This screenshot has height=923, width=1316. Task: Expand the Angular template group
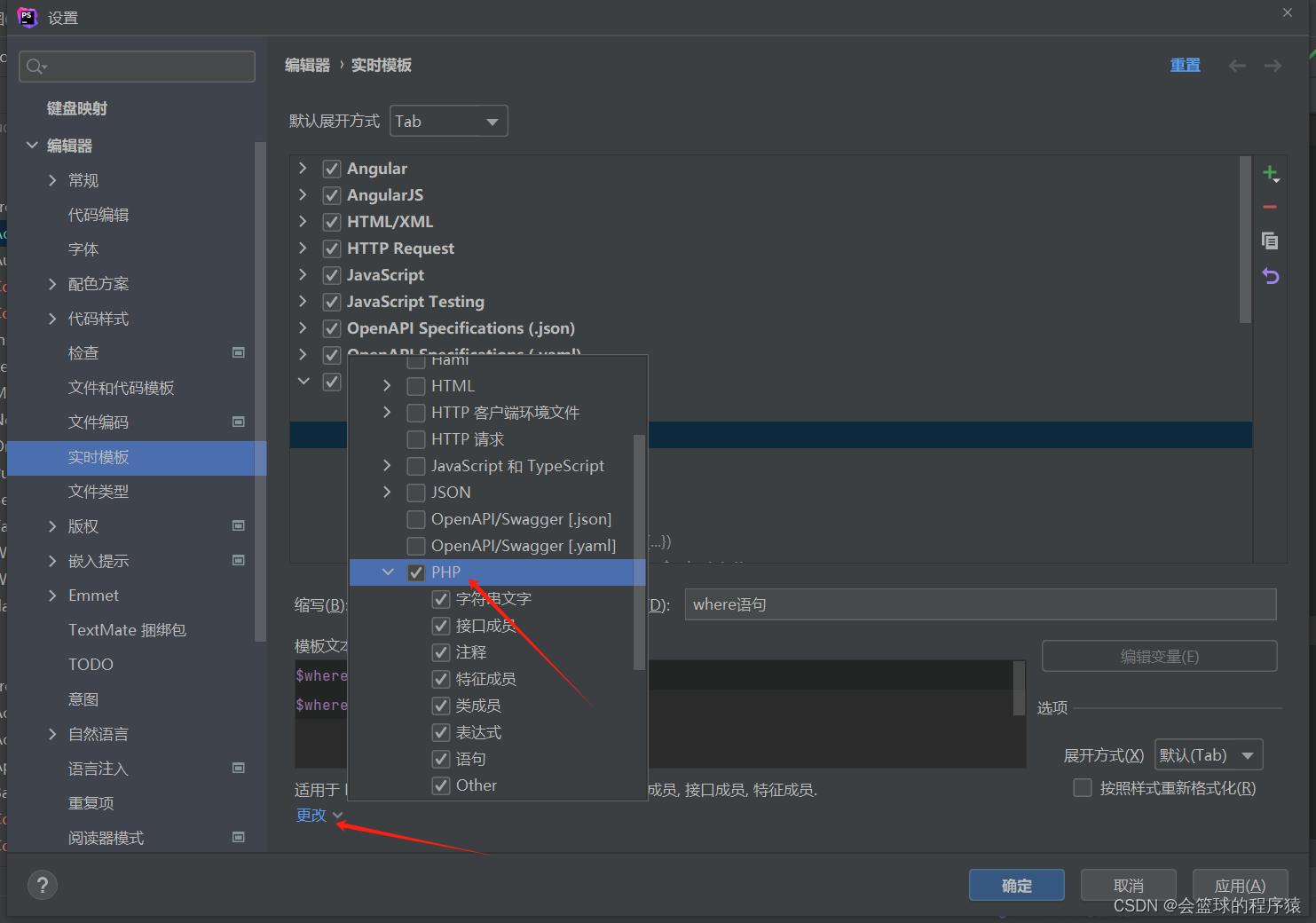[x=303, y=169]
